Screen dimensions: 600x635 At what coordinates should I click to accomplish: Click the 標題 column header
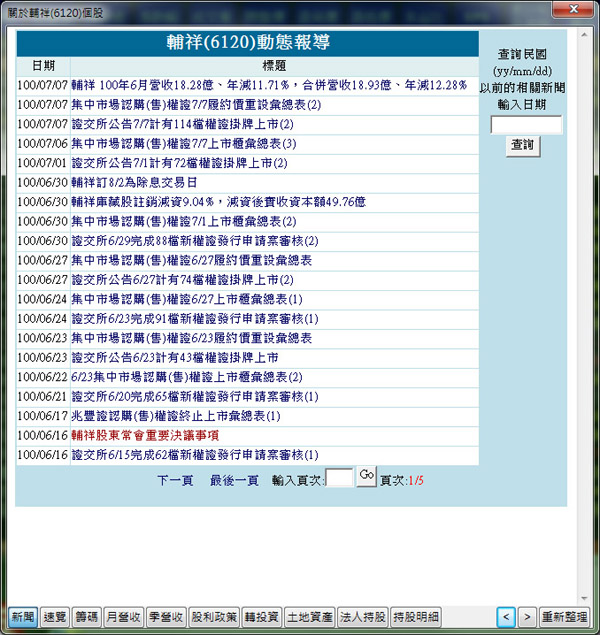tap(274, 66)
